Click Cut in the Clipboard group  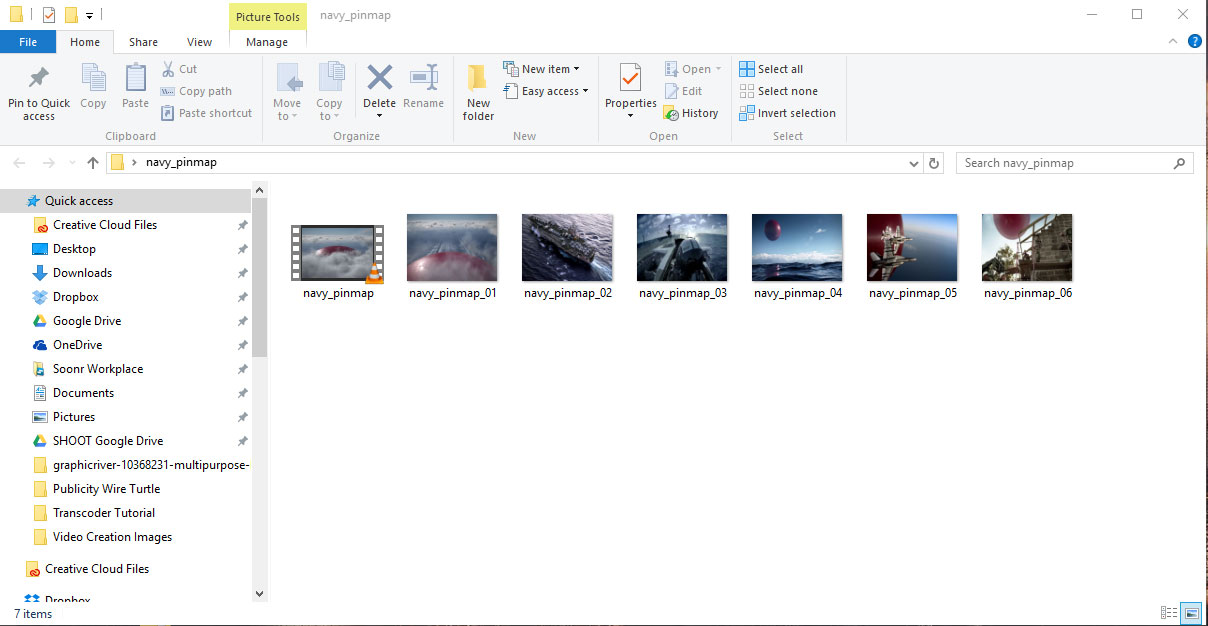pyautogui.click(x=180, y=69)
